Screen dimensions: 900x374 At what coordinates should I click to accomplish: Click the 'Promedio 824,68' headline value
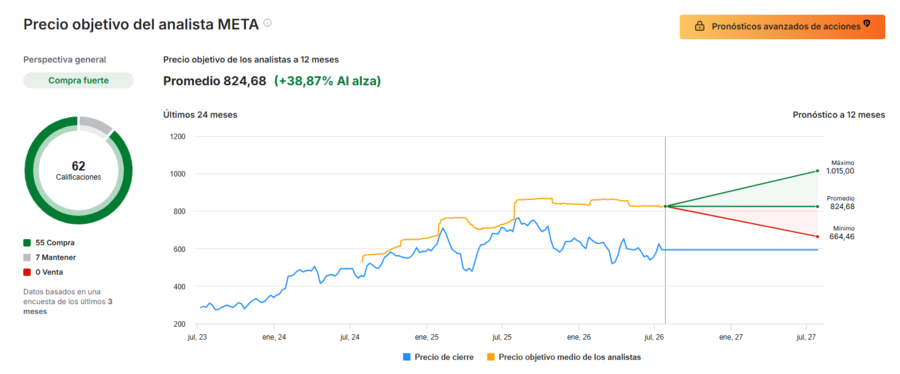click(215, 81)
